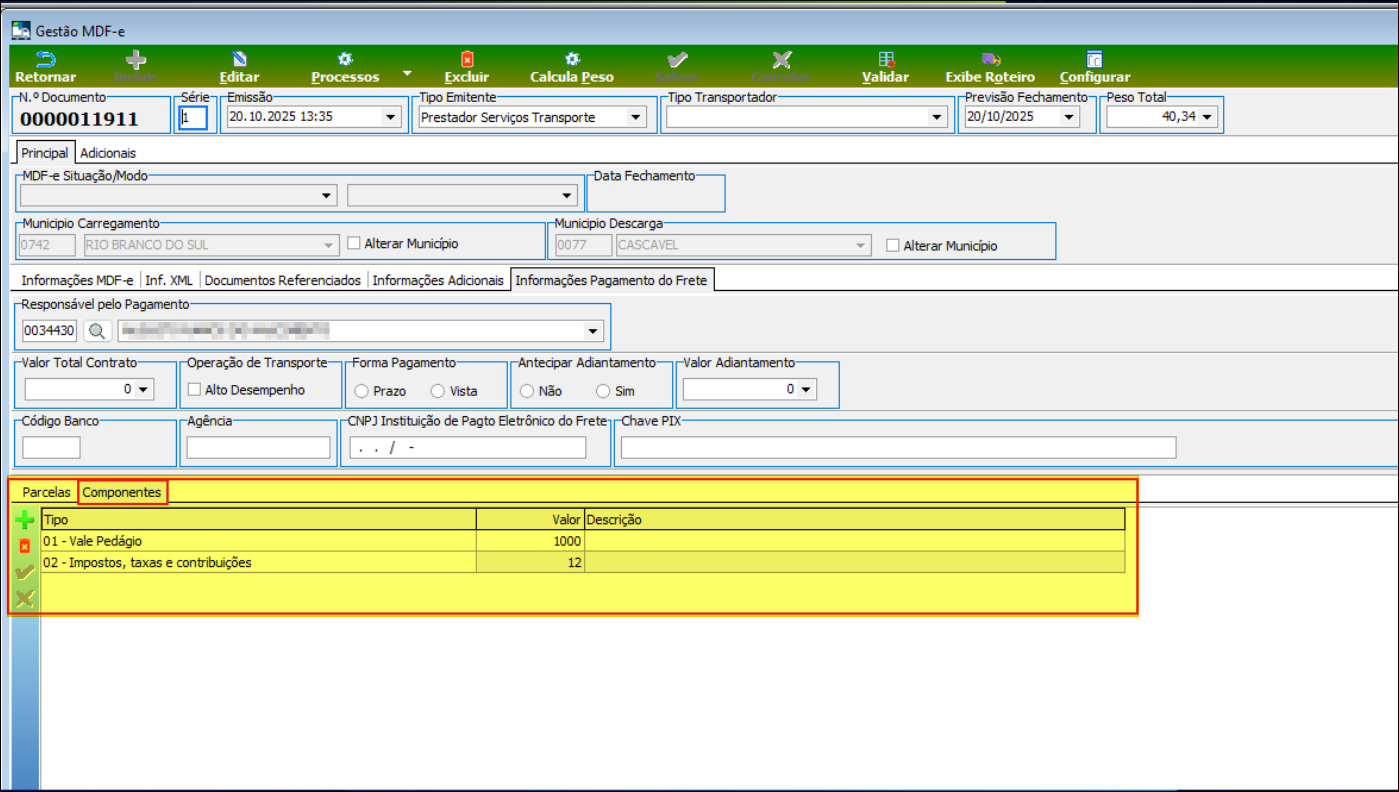Screen dimensions: 1399x792
Task: Click the Retornar toolbar icon
Action: [x=45, y=60]
